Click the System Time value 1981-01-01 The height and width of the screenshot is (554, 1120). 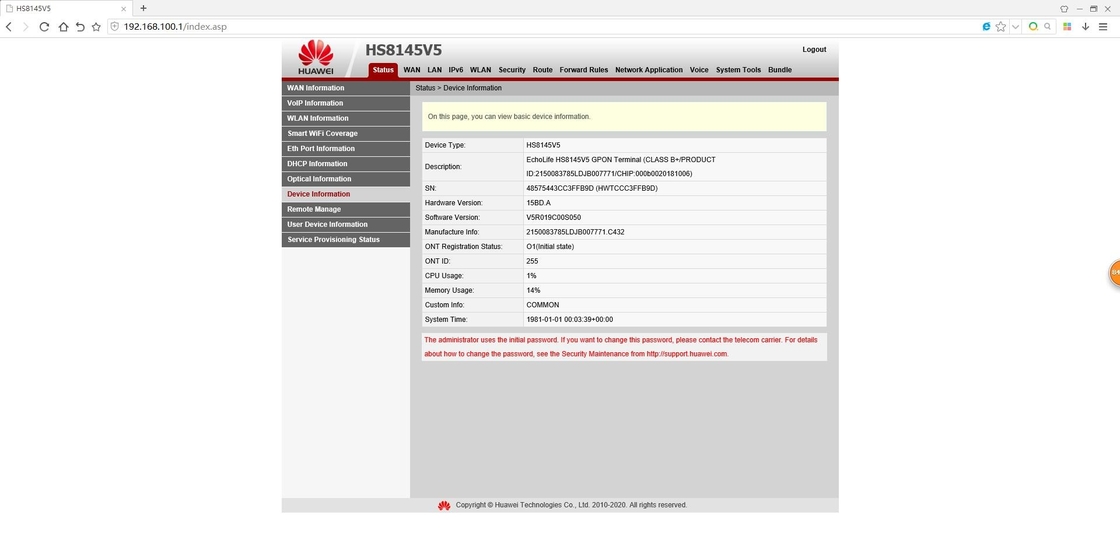click(569, 319)
